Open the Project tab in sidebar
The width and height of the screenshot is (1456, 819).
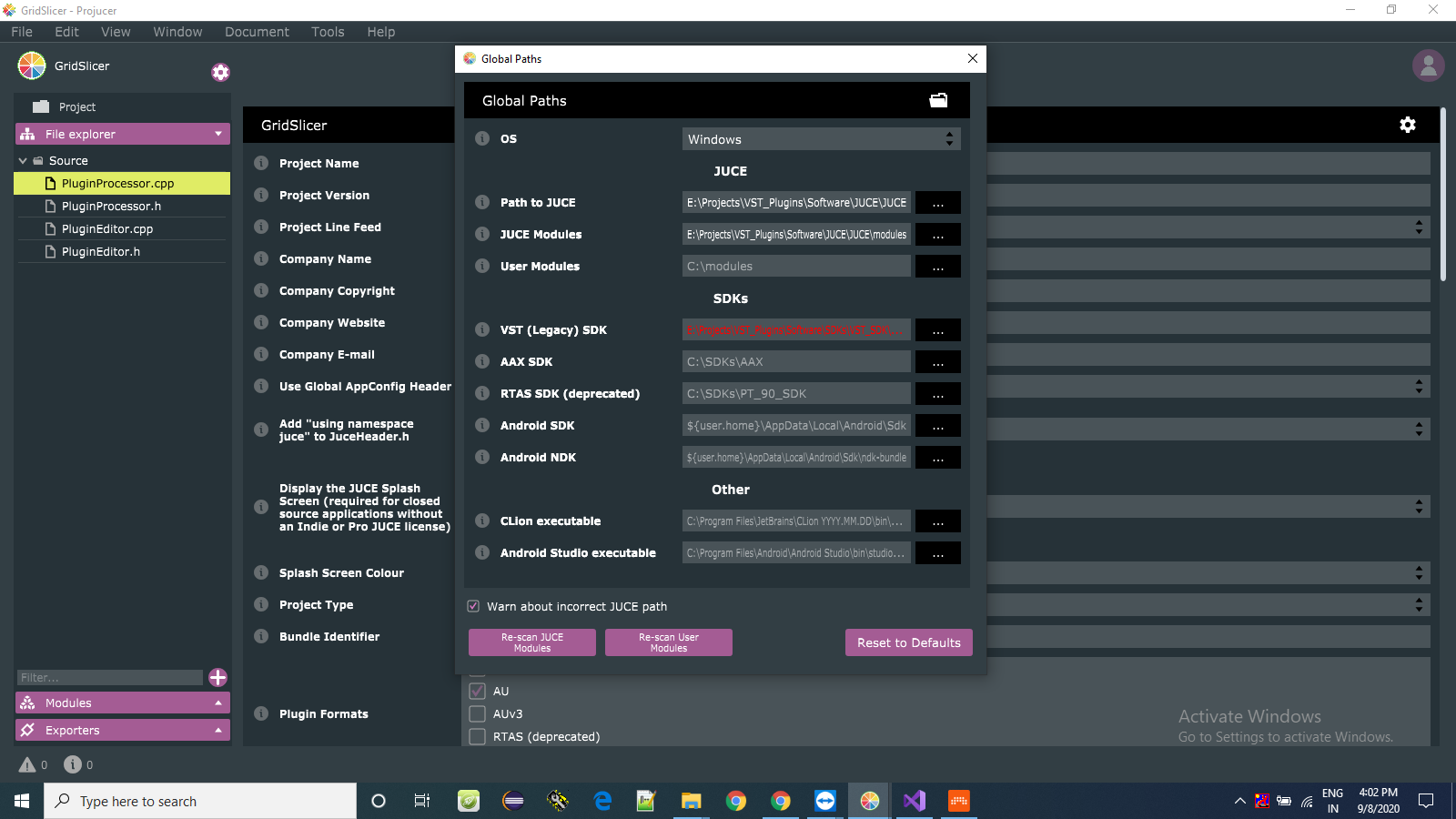tap(123, 106)
